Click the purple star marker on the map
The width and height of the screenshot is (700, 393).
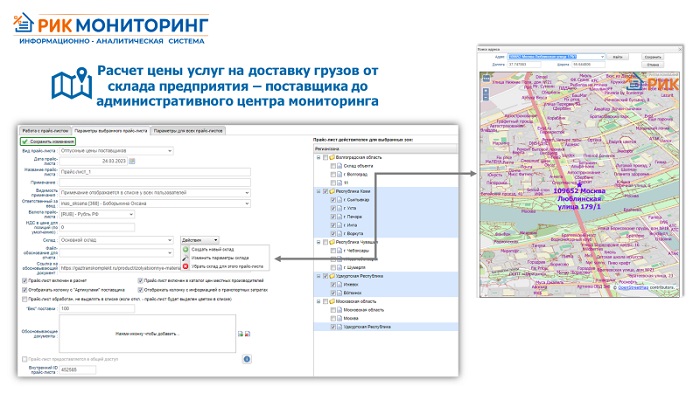point(579,184)
